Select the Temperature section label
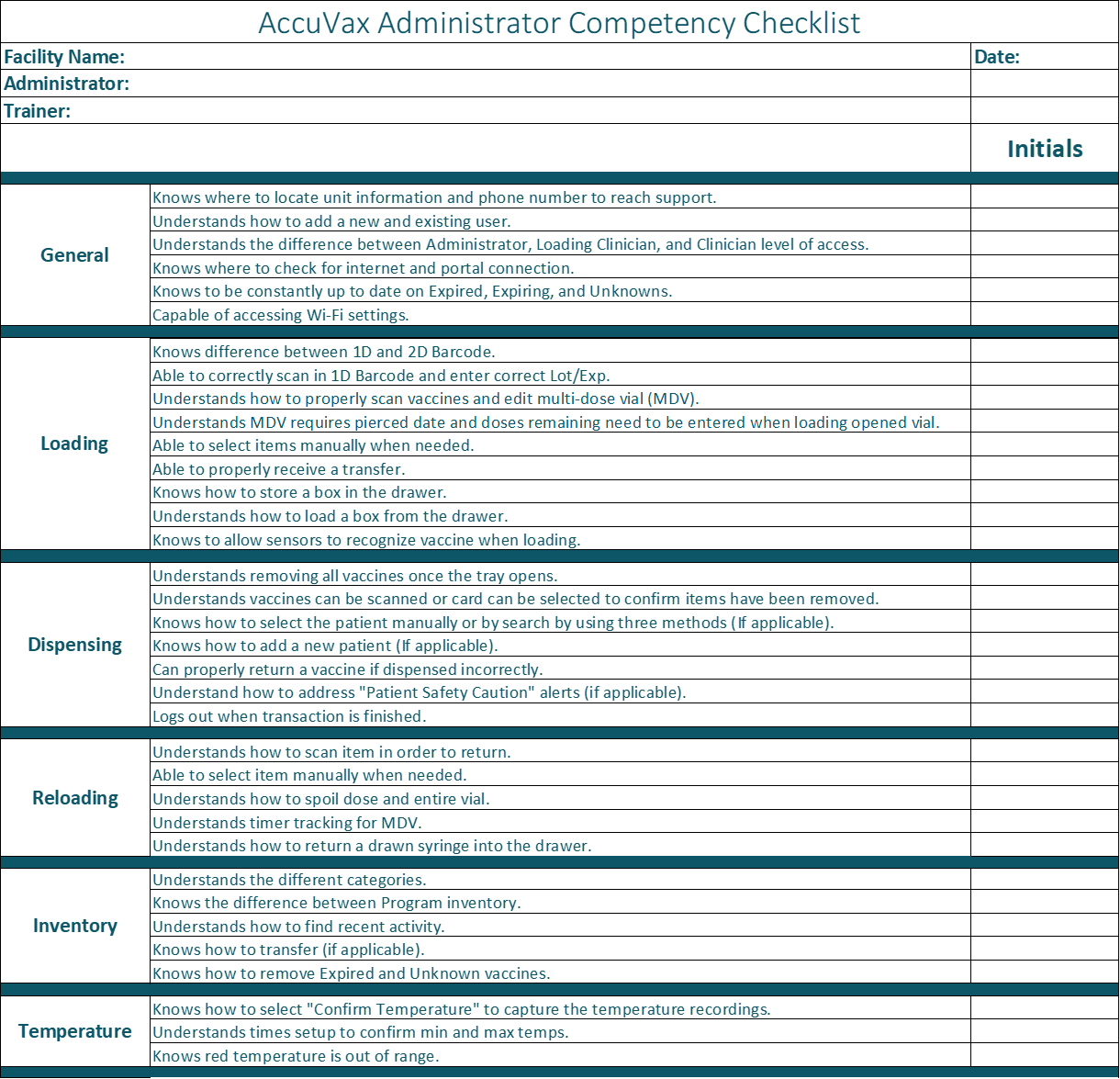The height and width of the screenshot is (1079, 1120). (x=74, y=1031)
